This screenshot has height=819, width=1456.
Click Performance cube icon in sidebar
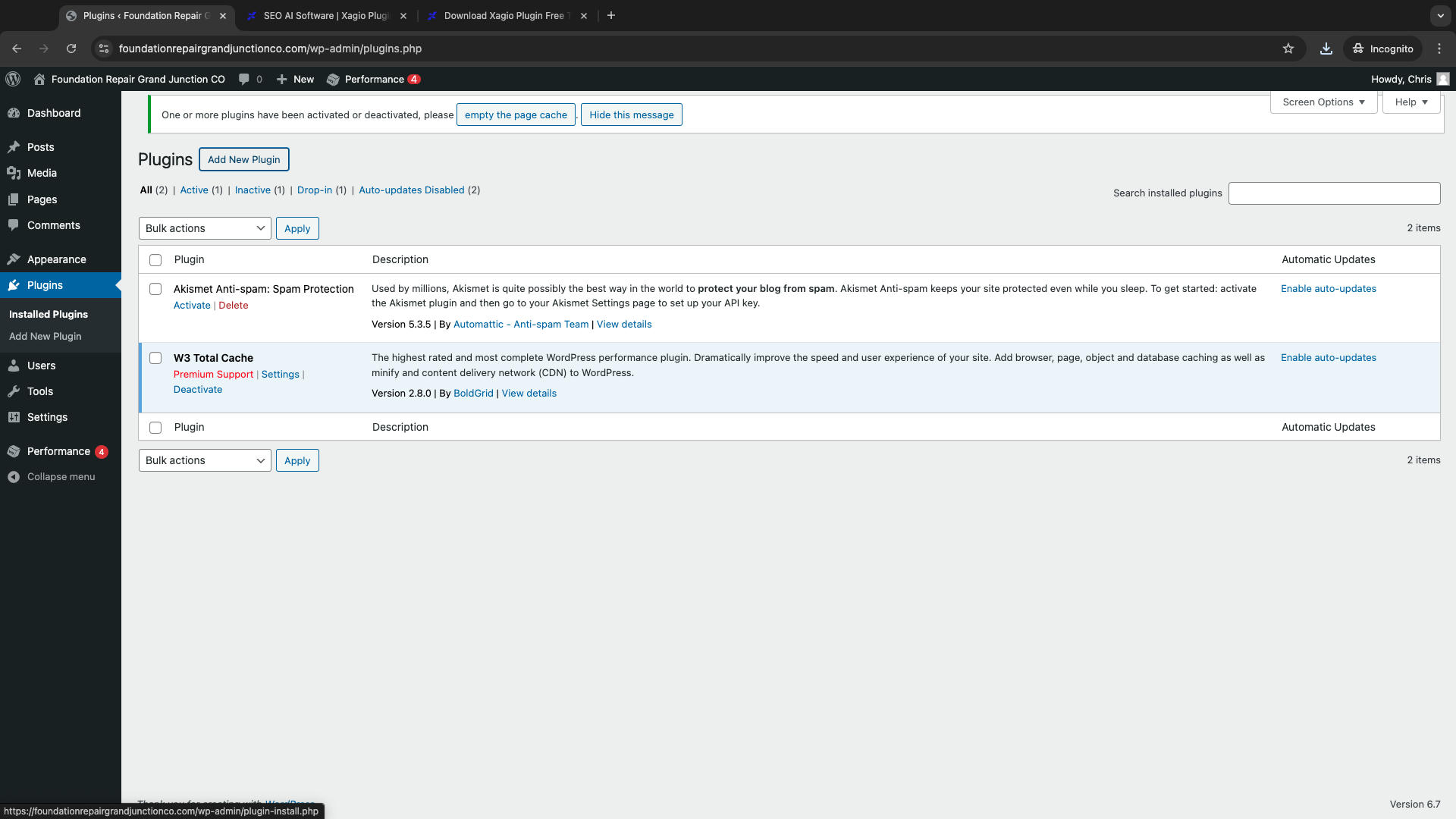14,451
